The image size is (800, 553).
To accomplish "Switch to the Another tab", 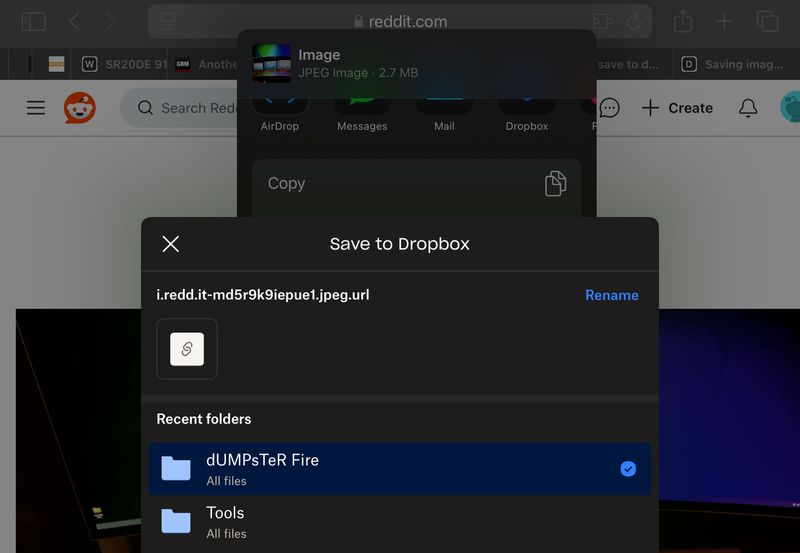I will pyautogui.click(x=206, y=64).
